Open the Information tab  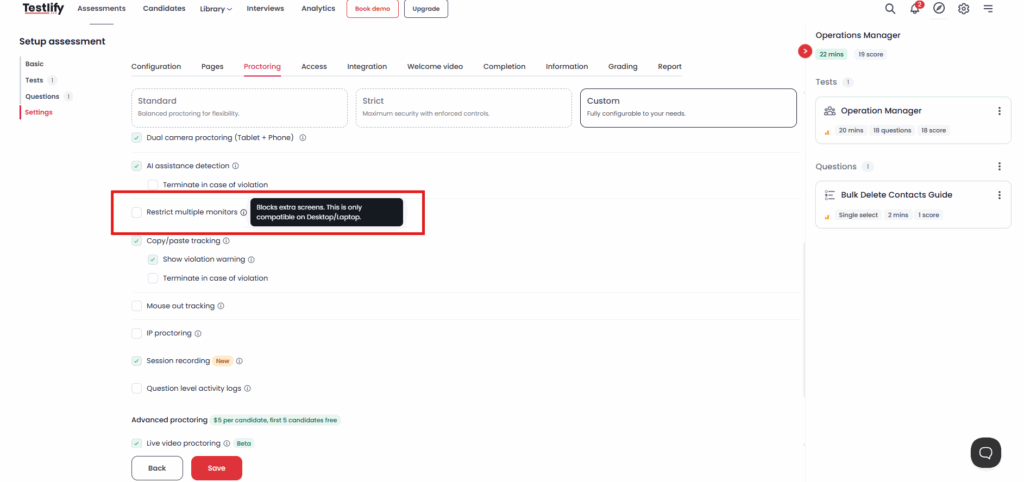click(x=567, y=67)
